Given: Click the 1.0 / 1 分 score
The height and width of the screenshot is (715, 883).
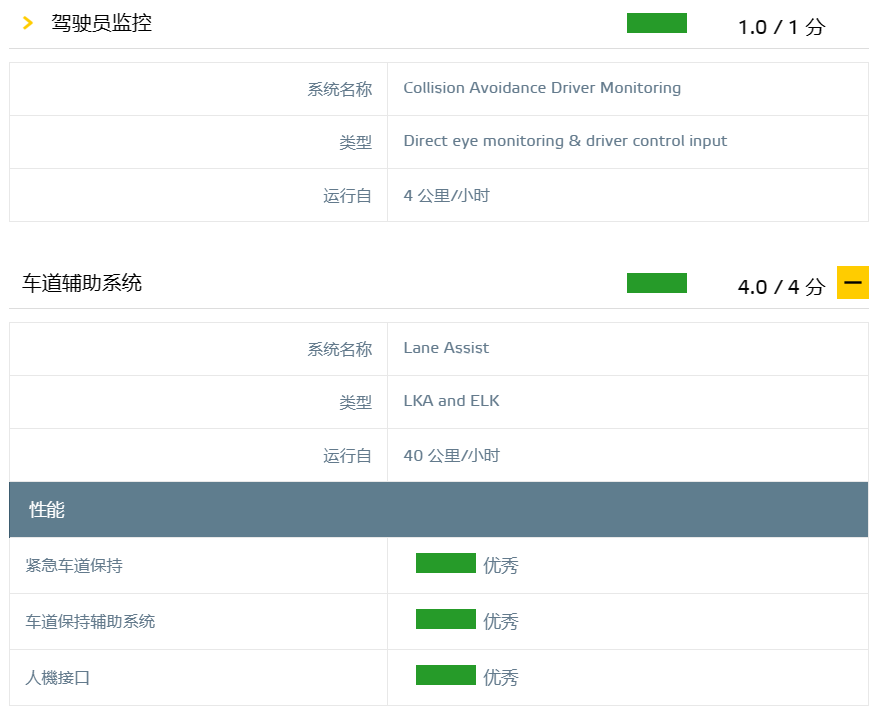Looking at the screenshot, I should (x=781, y=27).
